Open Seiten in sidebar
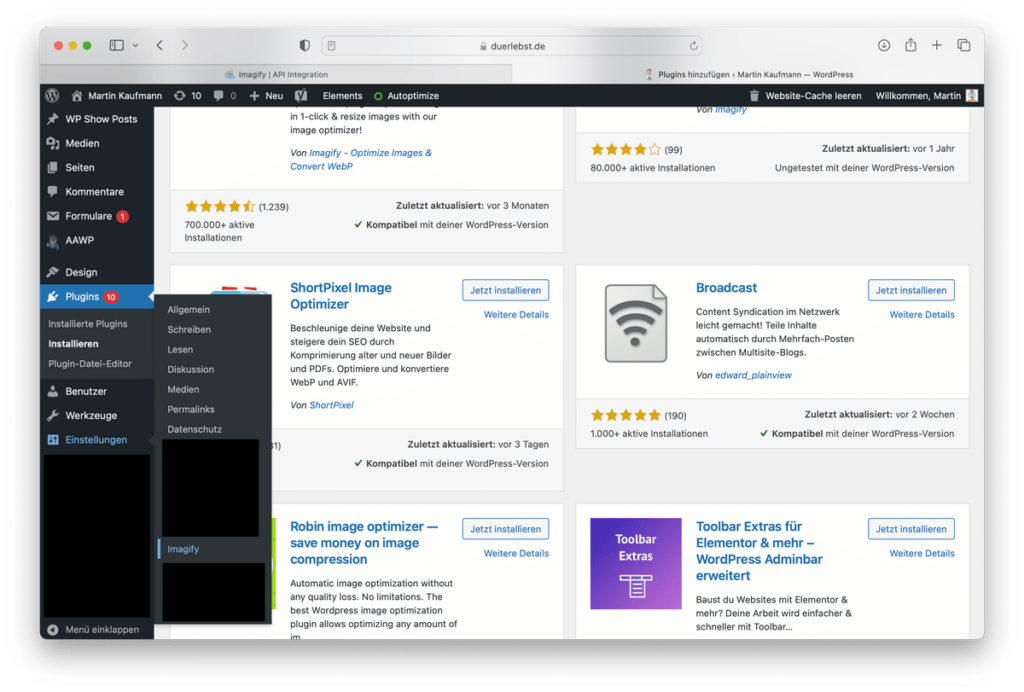 point(97,167)
